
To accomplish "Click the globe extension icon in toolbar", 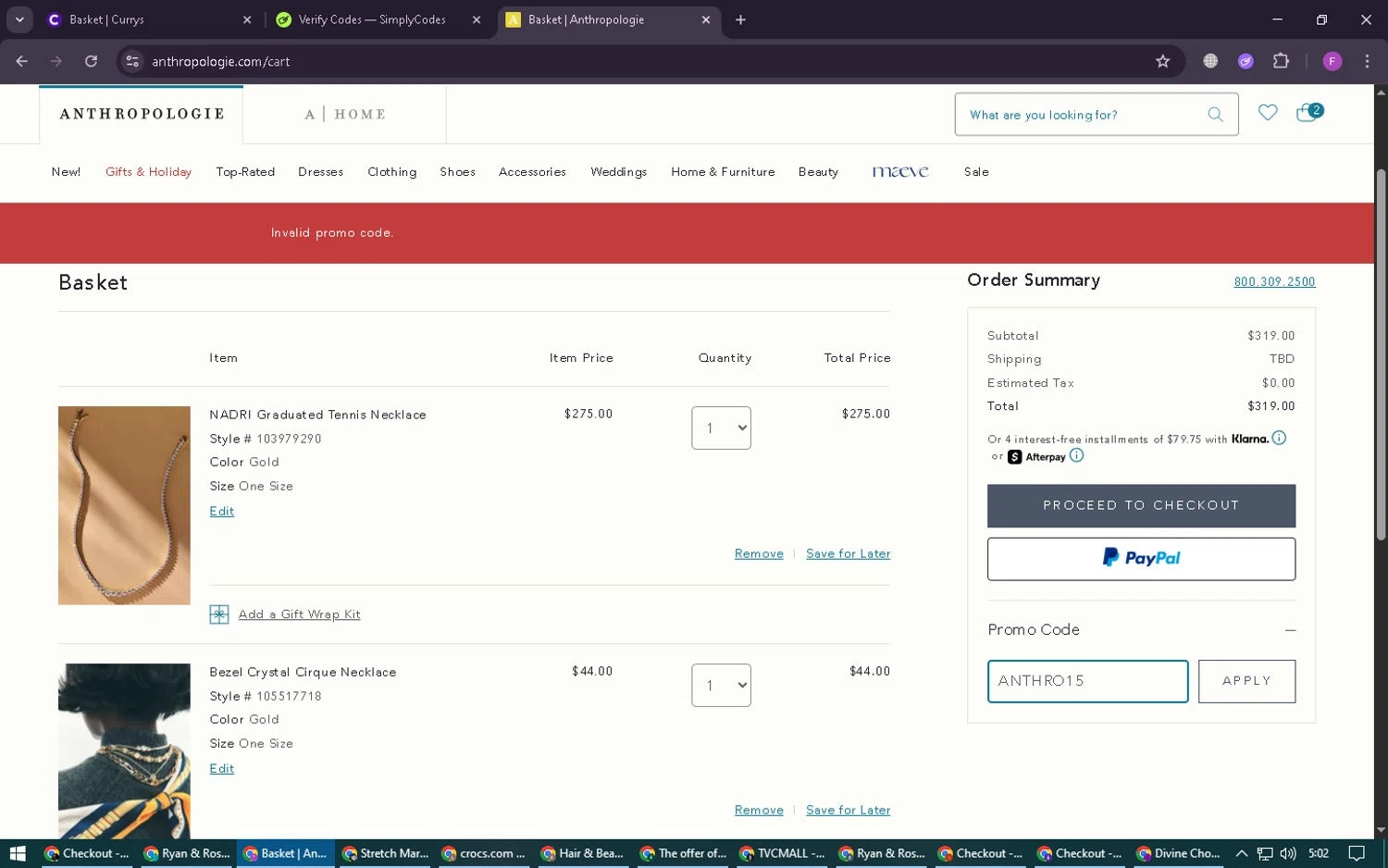I will 1210,61.
